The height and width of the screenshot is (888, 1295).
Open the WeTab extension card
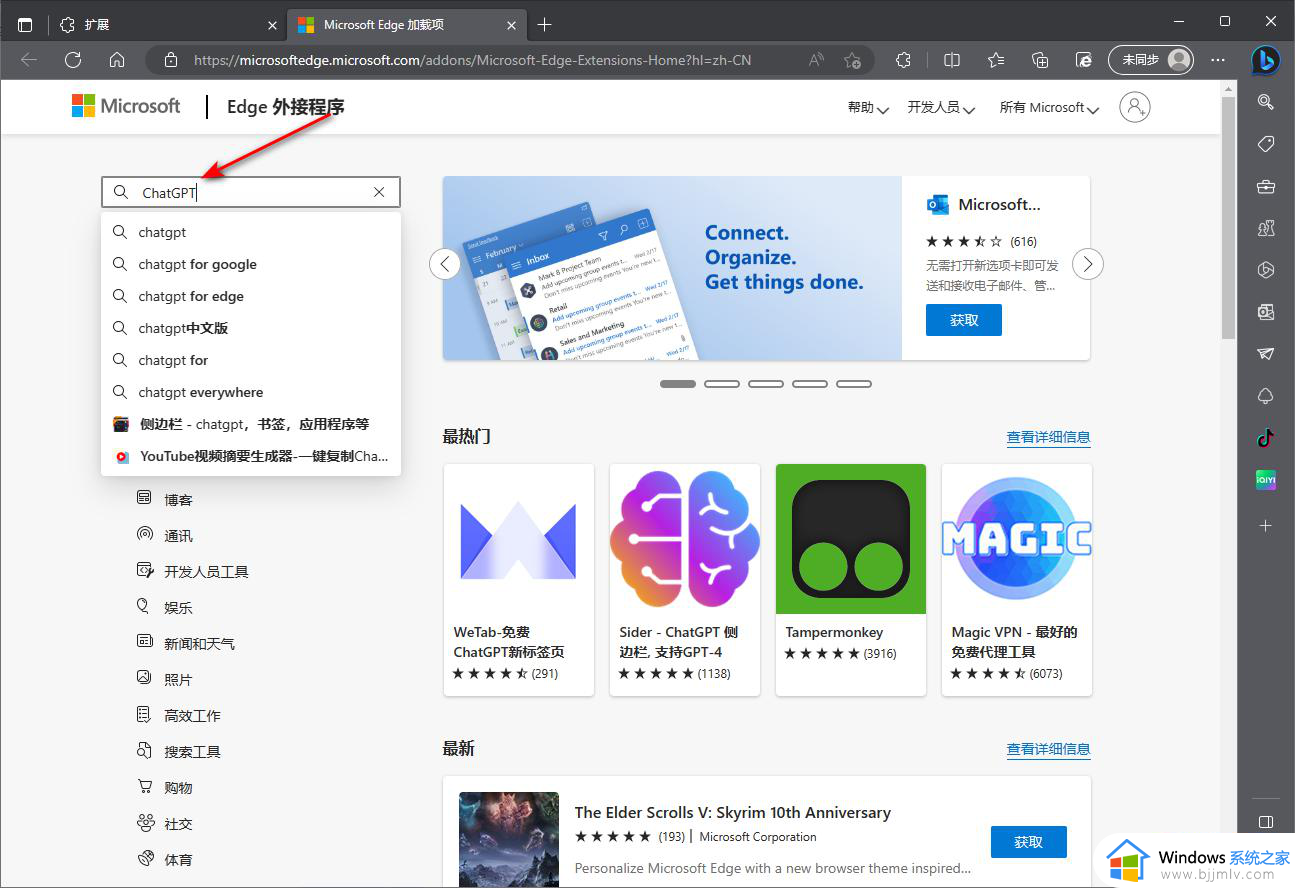coord(519,580)
